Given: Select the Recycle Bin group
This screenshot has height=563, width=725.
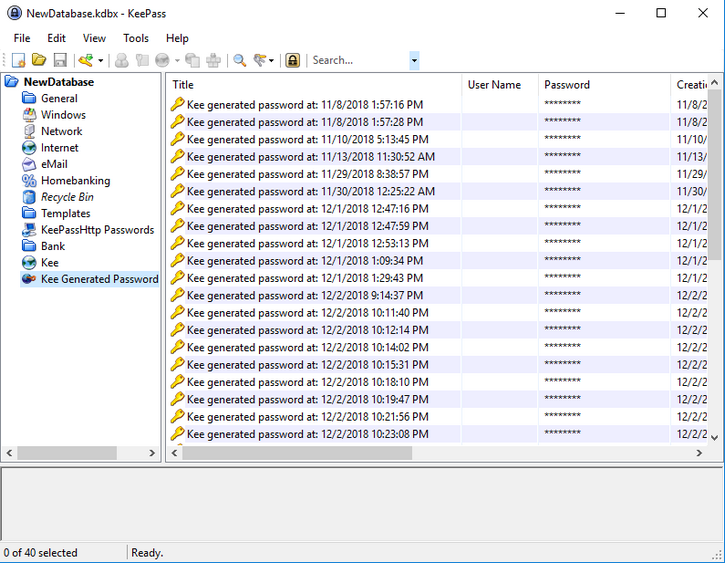Looking at the screenshot, I should coord(67,197).
